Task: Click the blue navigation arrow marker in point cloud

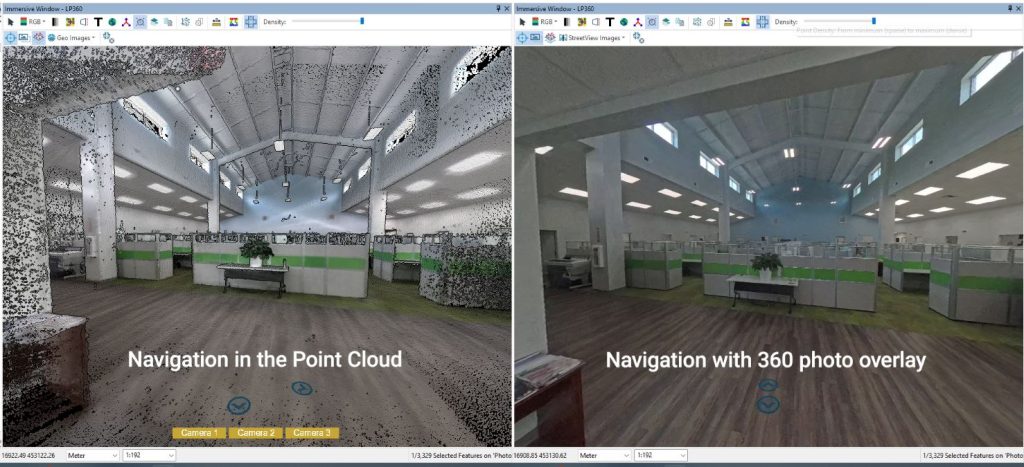Action: coord(238,404)
